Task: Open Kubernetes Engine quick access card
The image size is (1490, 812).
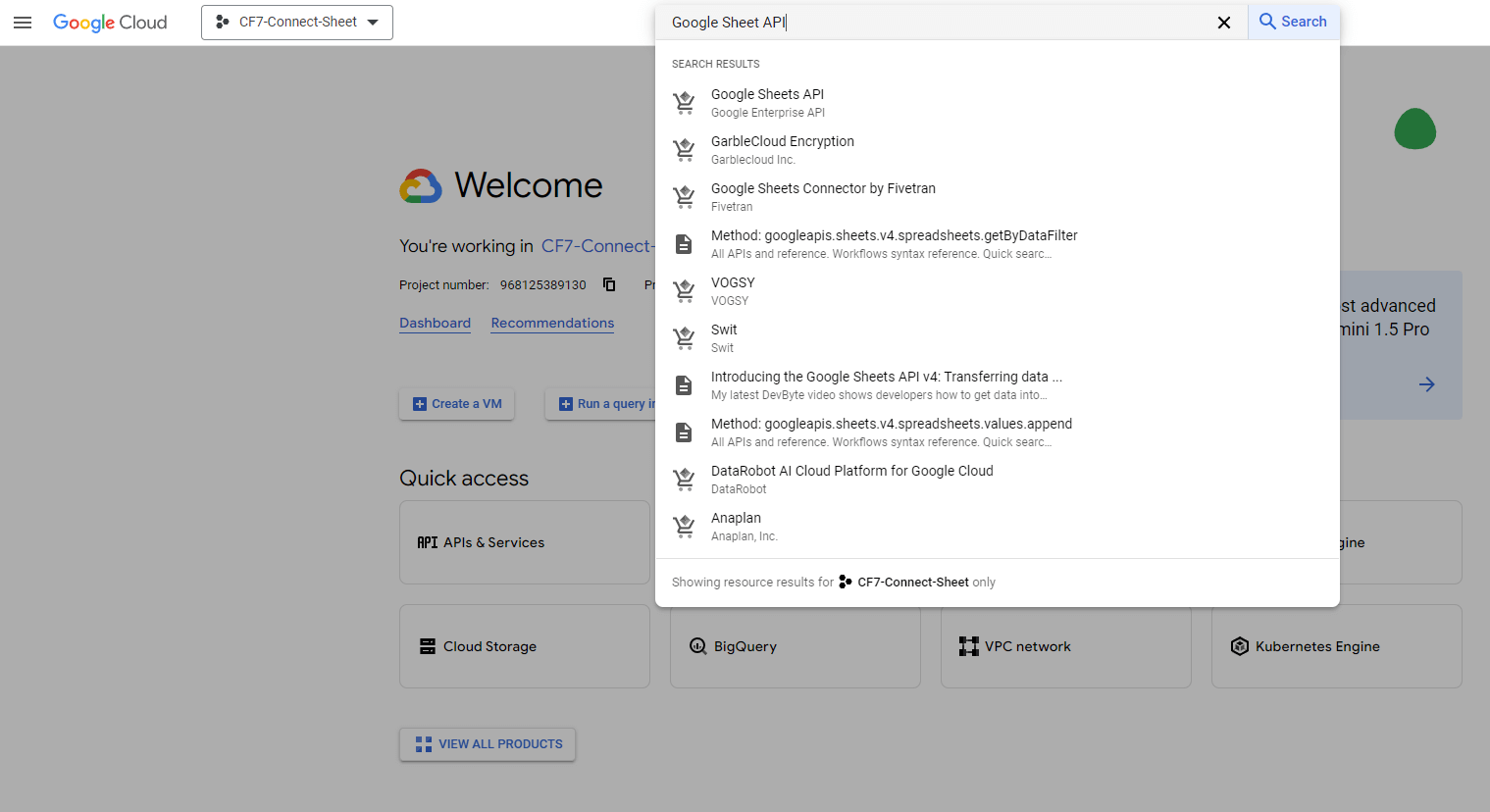Action: pyautogui.click(x=1337, y=646)
